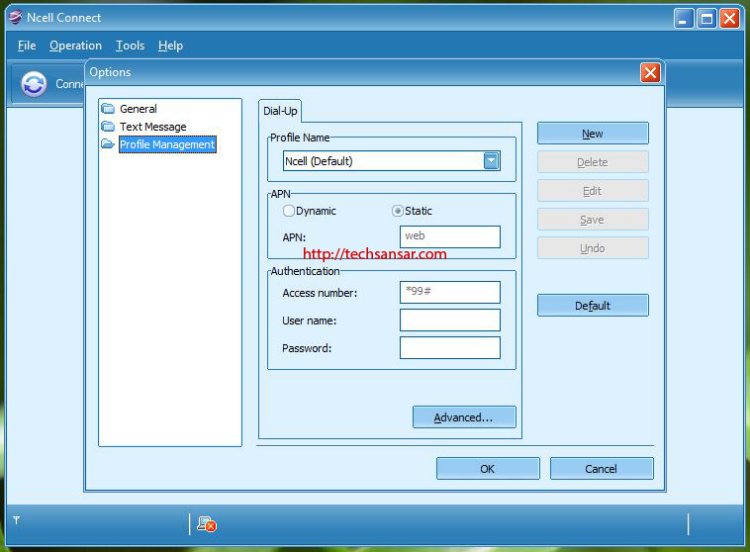
Task: Click the disconnected network icon in status bar
Action: (207, 524)
